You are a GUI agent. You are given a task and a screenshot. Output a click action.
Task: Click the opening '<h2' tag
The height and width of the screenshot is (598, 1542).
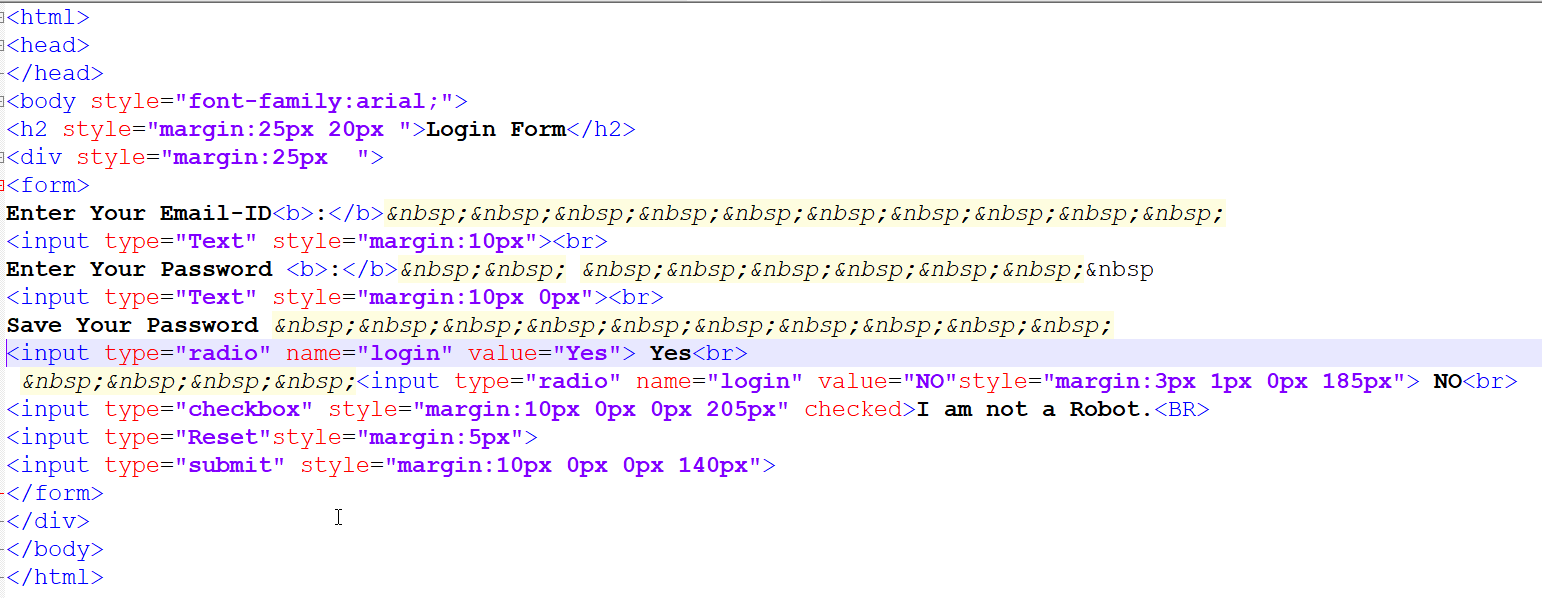pyautogui.click(x=27, y=129)
